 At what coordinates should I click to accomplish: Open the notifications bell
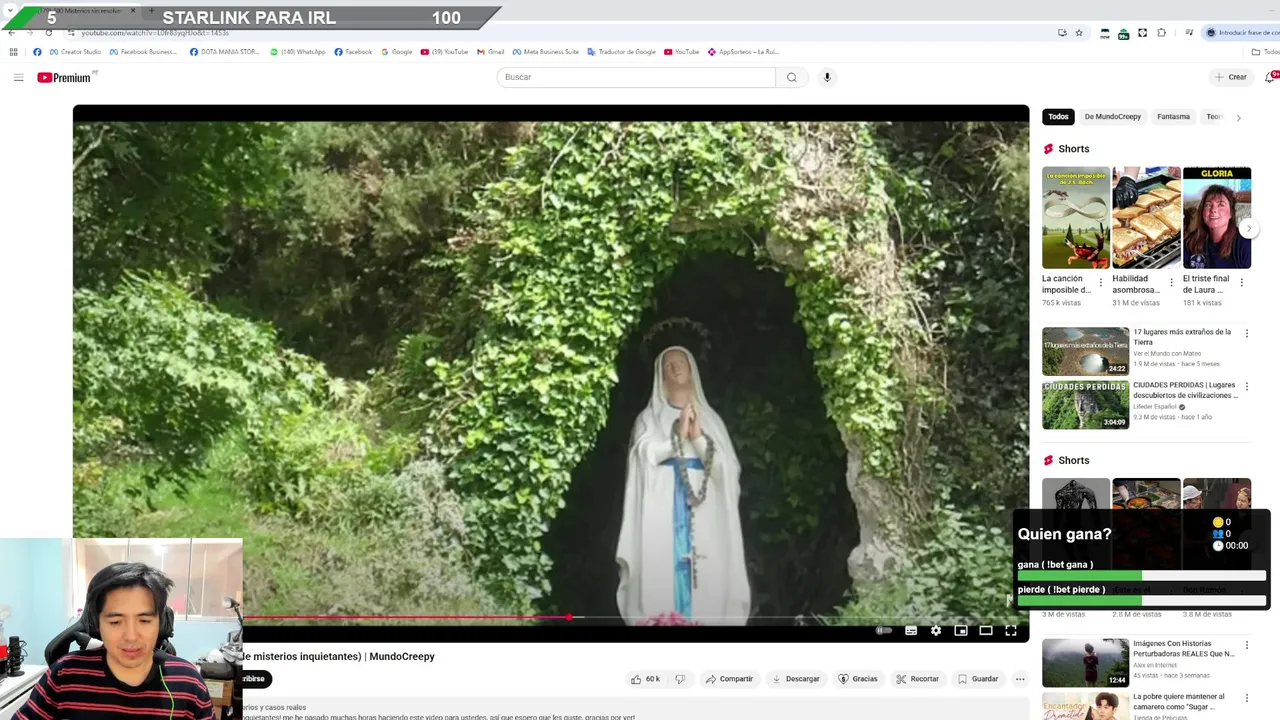1271,77
